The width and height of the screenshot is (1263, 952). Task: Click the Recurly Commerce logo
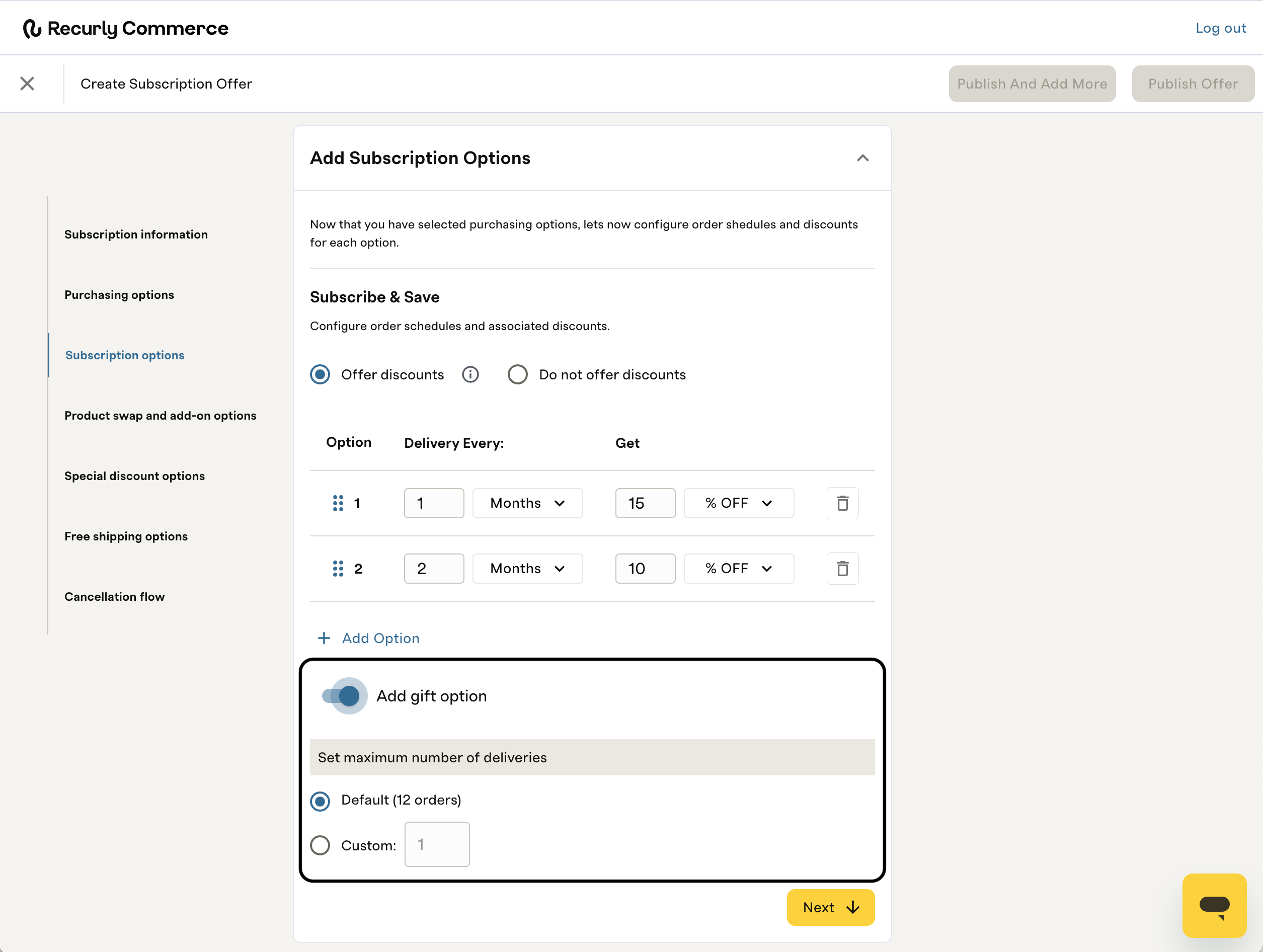[x=126, y=28]
